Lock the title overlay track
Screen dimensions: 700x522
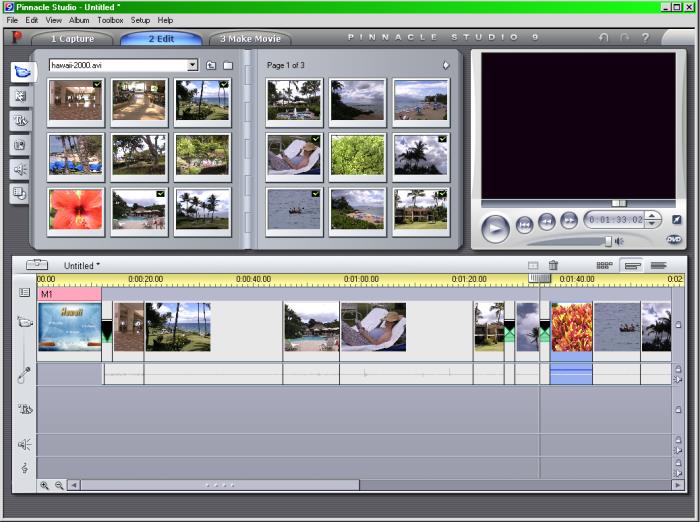(x=678, y=409)
